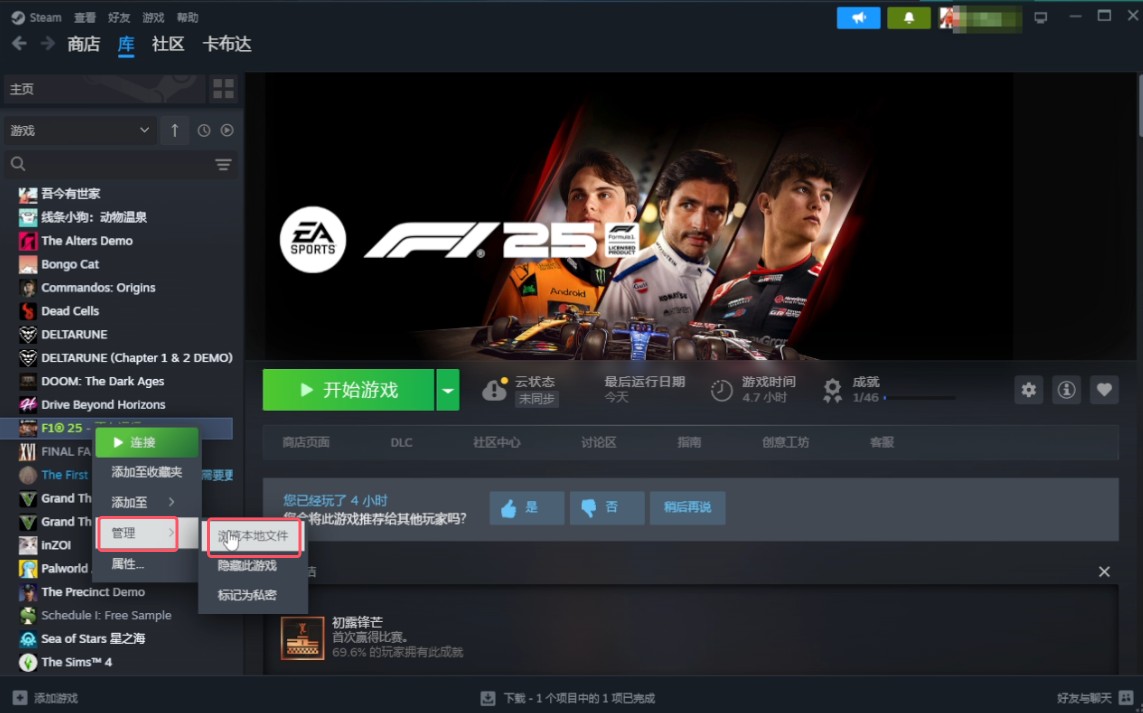Add F1 25 to favorites heart
The height and width of the screenshot is (713, 1143).
pyautogui.click(x=1104, y=390)
